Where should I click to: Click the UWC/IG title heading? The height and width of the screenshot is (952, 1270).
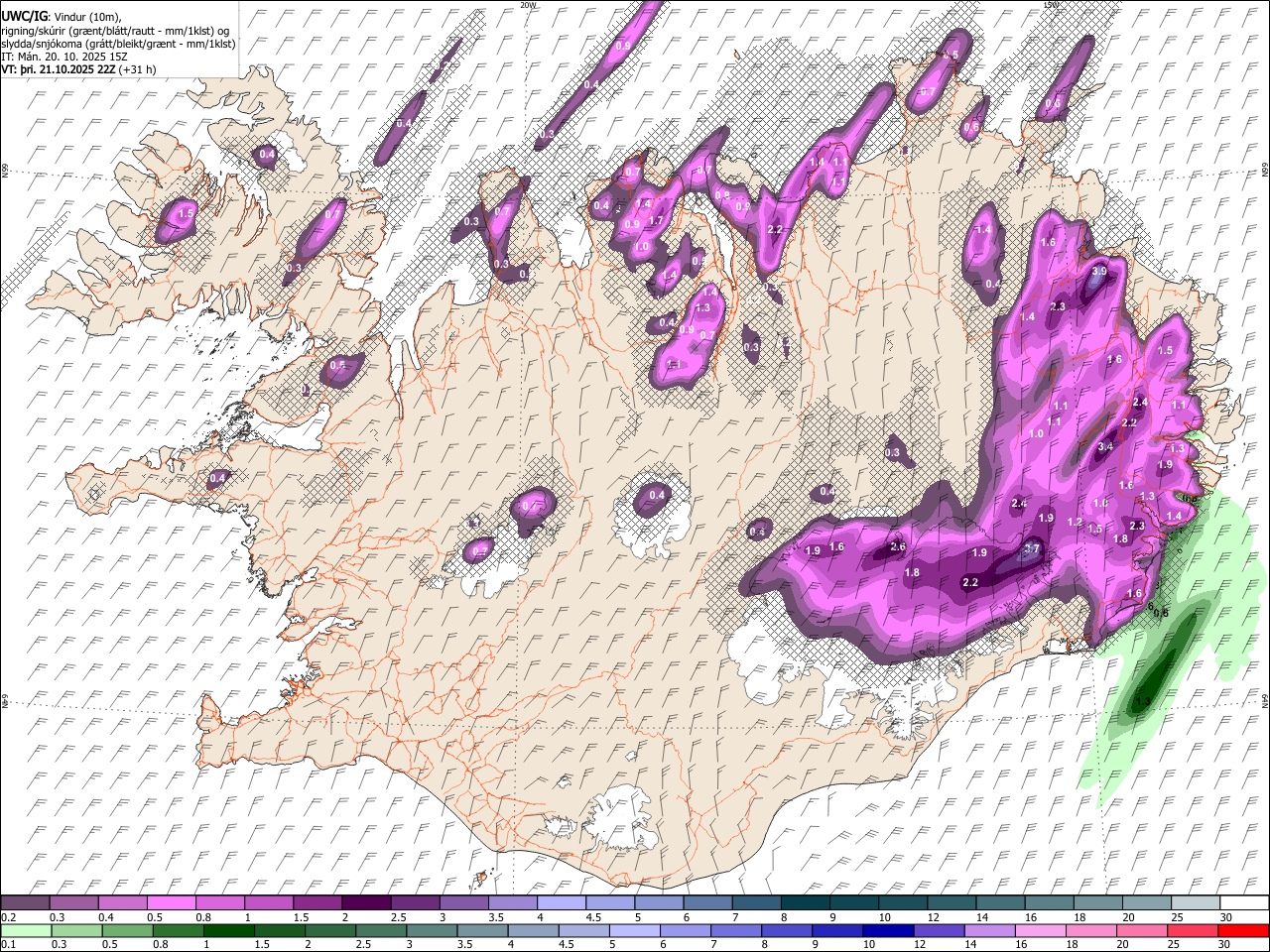pyautogui.click(x=23, y=16)
